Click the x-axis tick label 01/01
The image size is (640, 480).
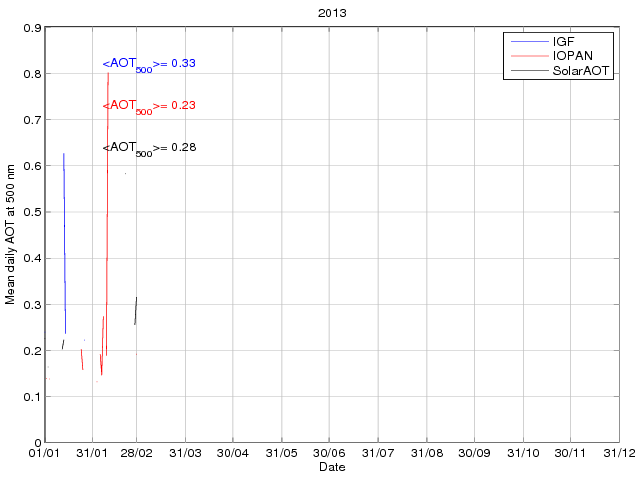coord(44,453)
